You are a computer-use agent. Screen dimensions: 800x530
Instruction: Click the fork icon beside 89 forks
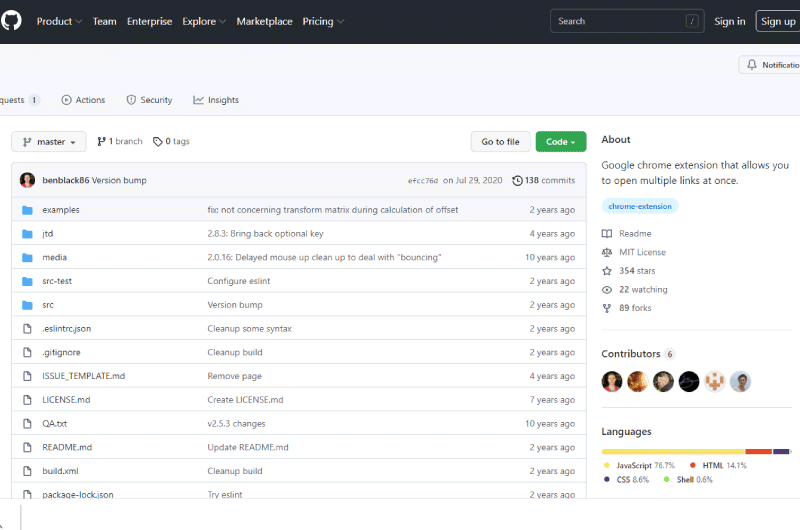(607, 308)
